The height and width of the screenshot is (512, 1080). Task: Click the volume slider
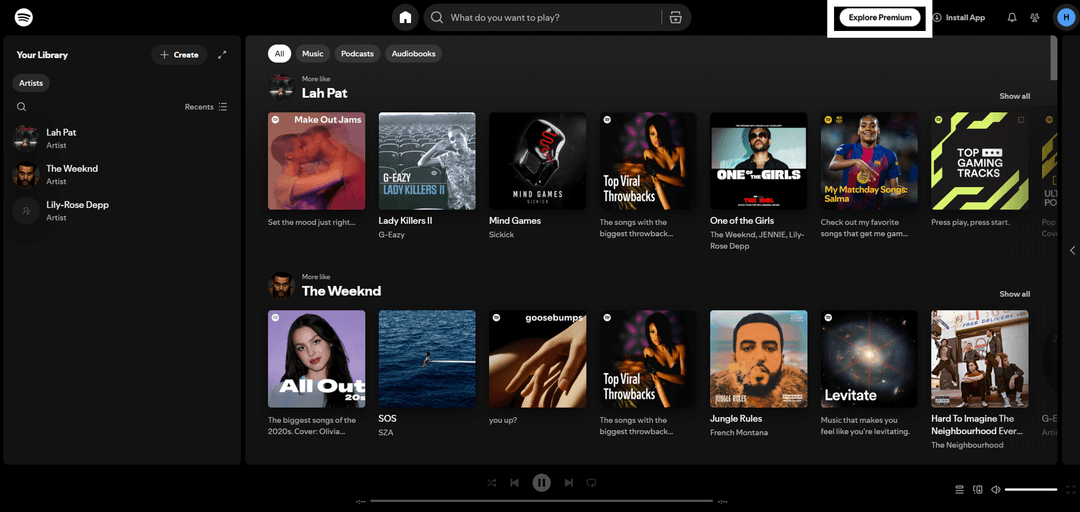pos(1030,489)
